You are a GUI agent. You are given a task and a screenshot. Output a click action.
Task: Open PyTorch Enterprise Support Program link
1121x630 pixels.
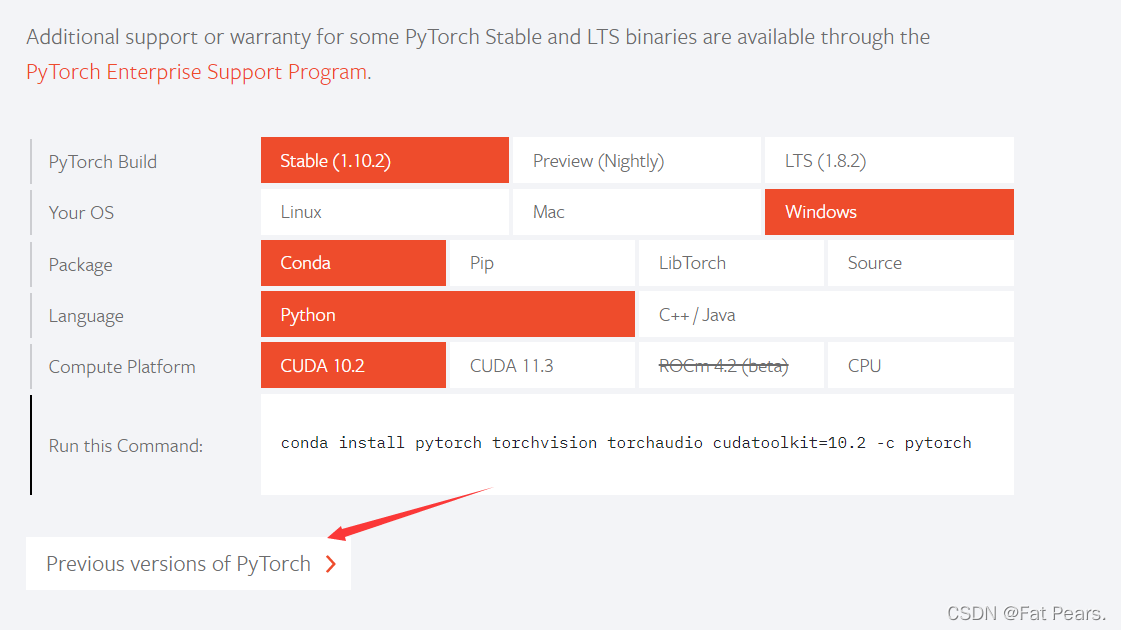point(197,72)
